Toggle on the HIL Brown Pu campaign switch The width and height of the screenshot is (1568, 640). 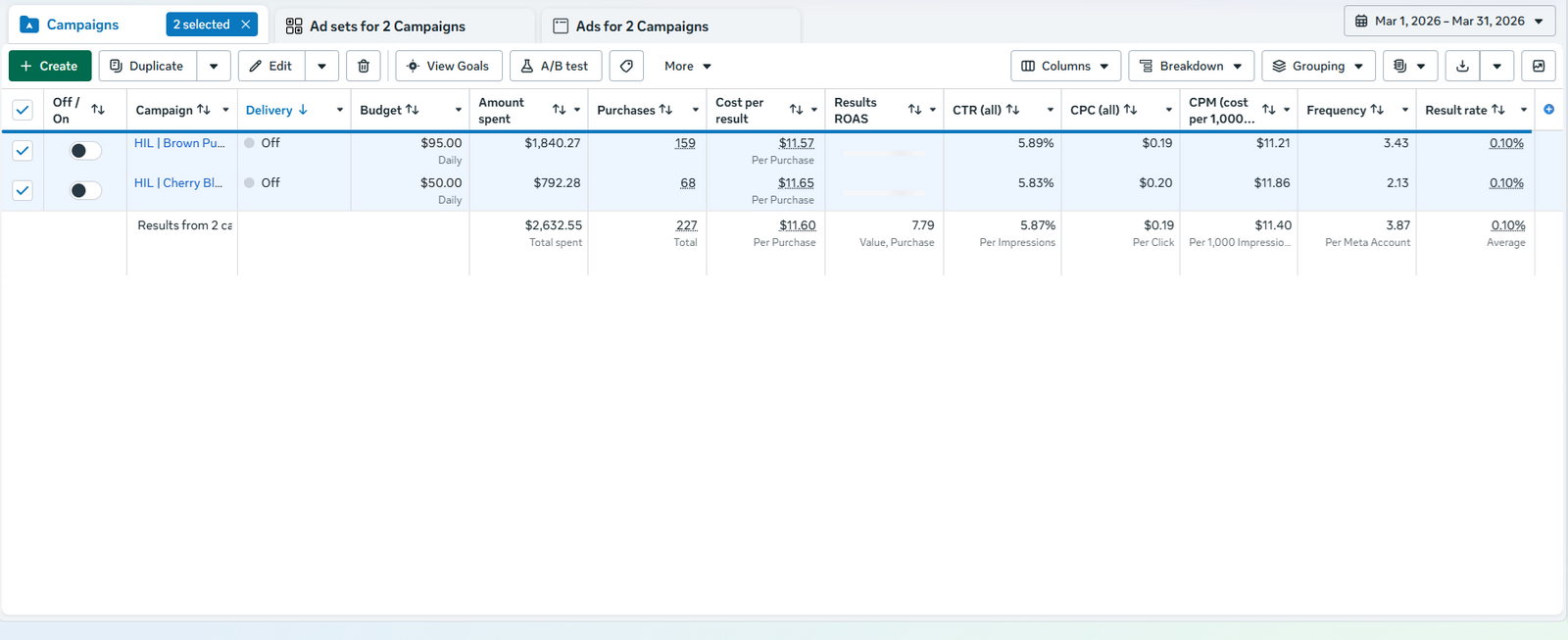85,151
